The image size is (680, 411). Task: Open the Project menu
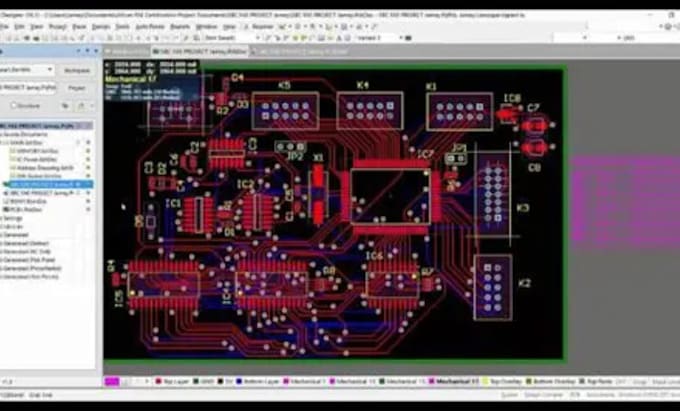tap(58, 27)
